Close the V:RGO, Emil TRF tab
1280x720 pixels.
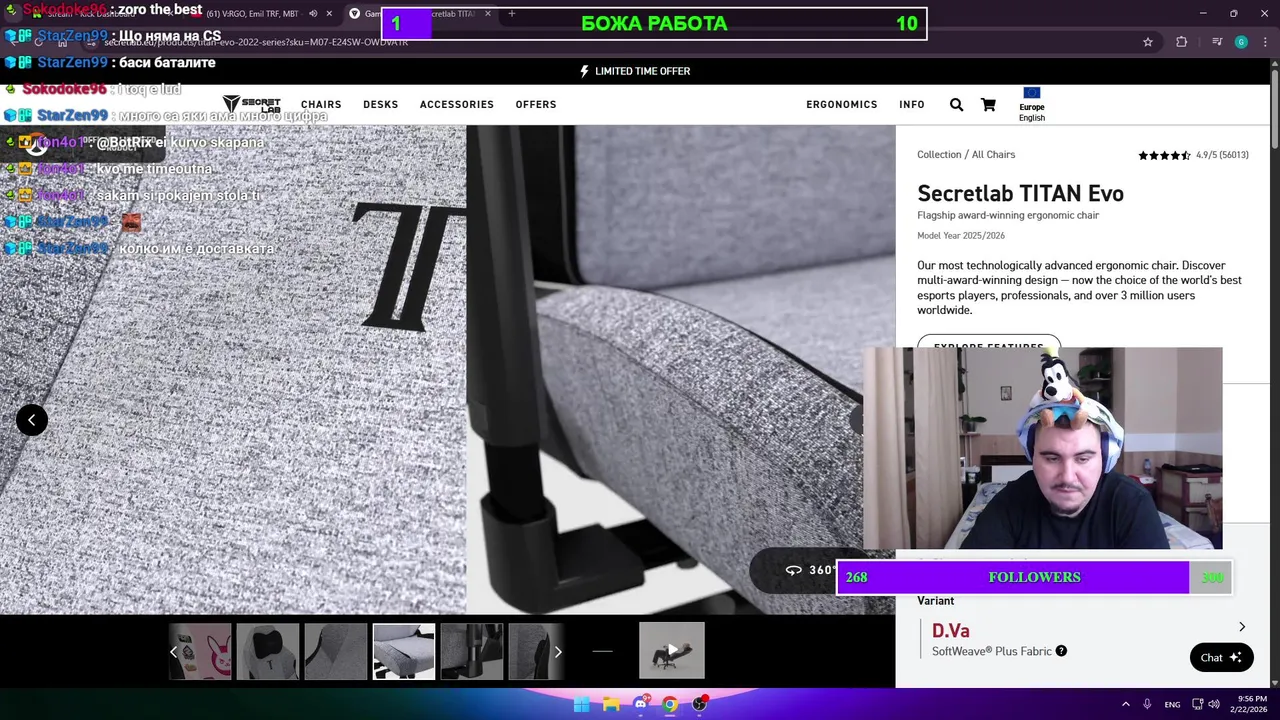(329, 14)
